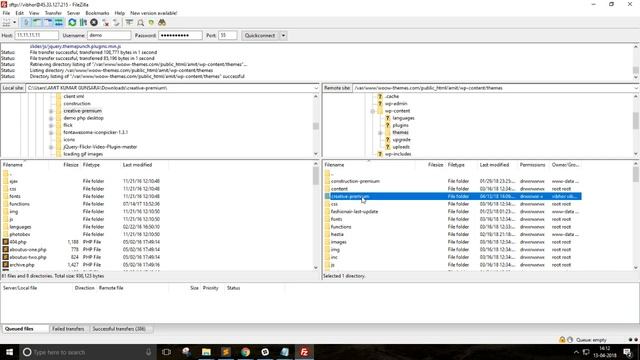Open the Edit menu
640x360 pixels.
[x=20, y=13]
